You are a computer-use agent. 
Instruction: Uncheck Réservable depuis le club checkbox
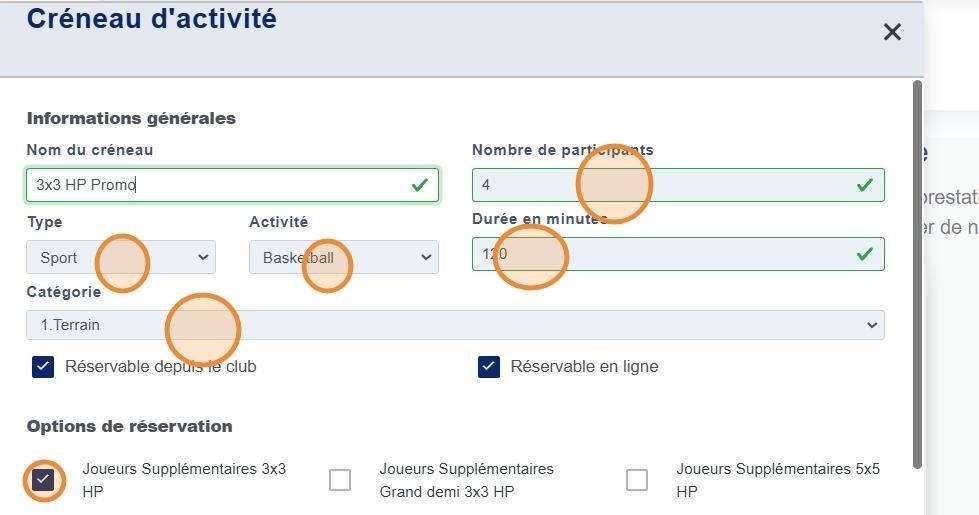43,367
